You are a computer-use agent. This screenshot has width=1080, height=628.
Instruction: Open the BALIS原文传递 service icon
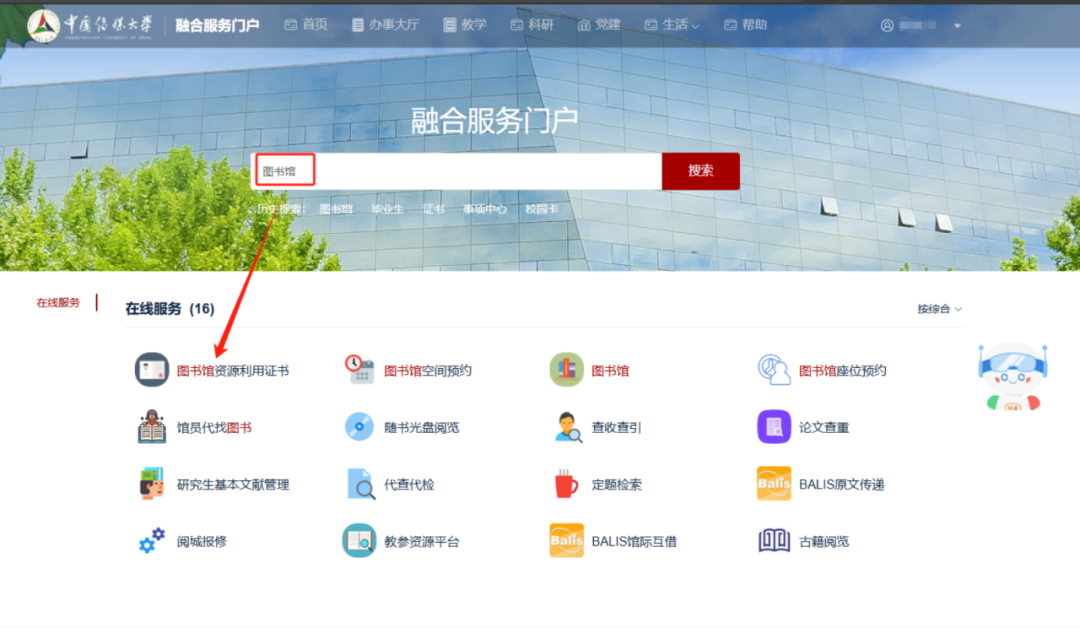[x=772, y=483]
